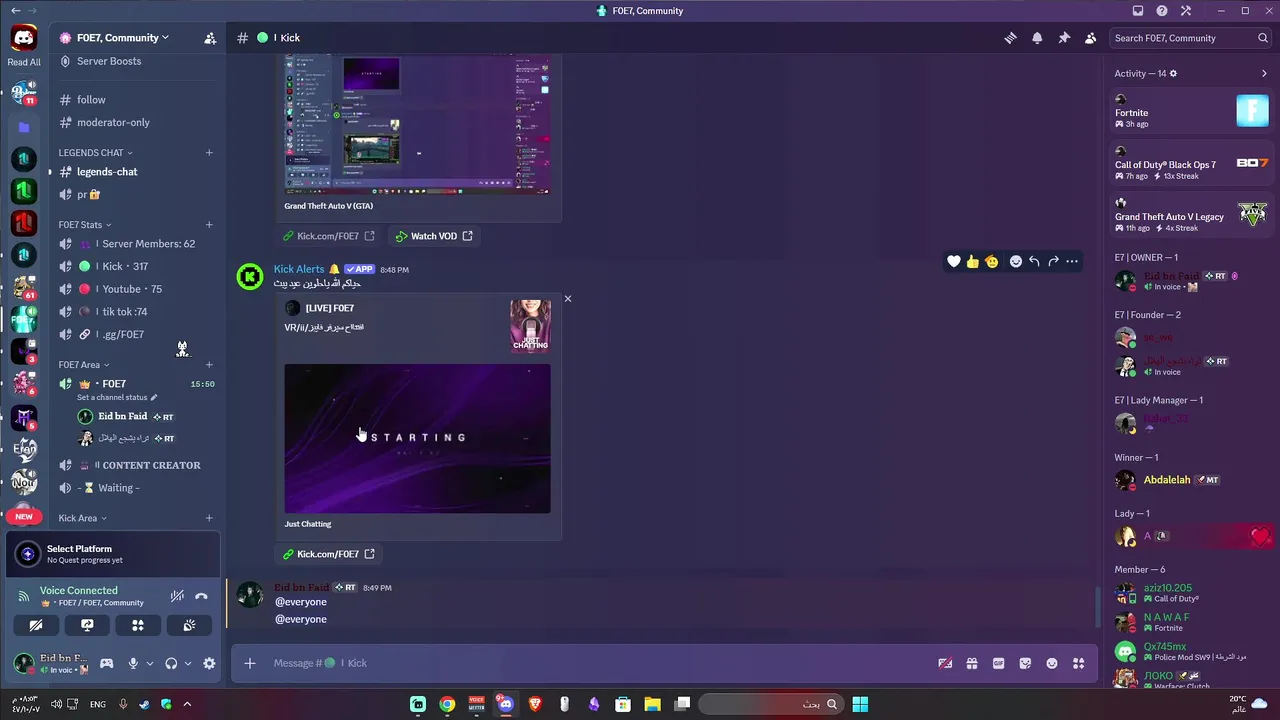Click the [LIVE] FOE7 embed title
1280x720 pixels.
[x=329, y=308]
